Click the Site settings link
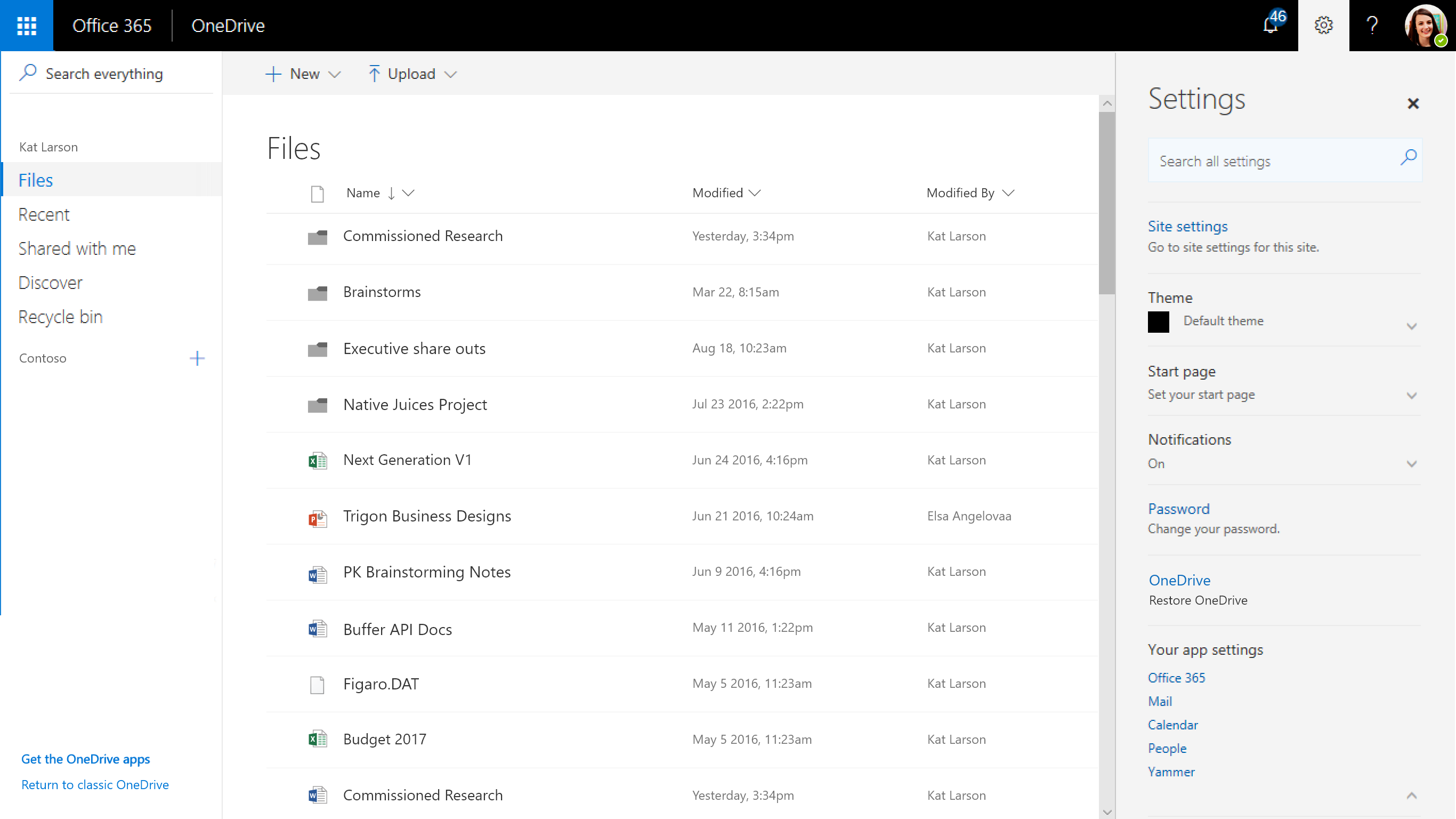Image resolution: width=1456 pixels, height=819 pixels. click(x=1187, y=226)
